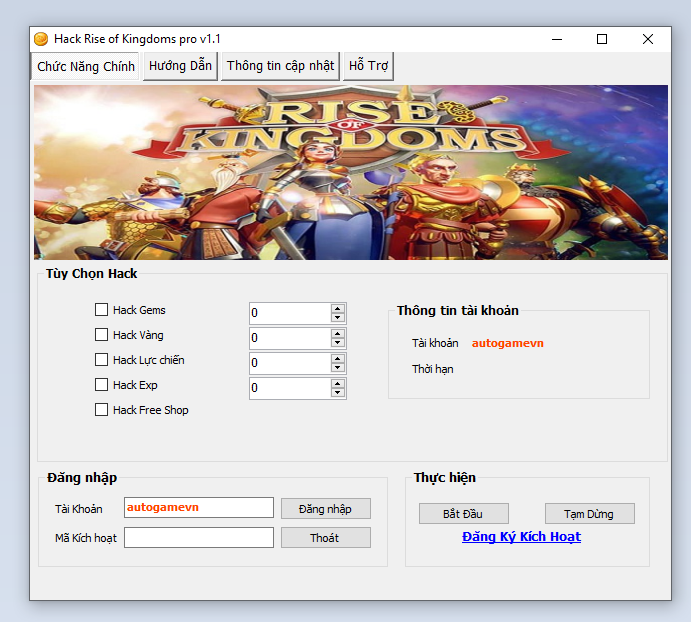Image resolution: width=691 pixels, height=622 pixels.
Task: Click the Thoát button
Action: (x=325, y=538)
